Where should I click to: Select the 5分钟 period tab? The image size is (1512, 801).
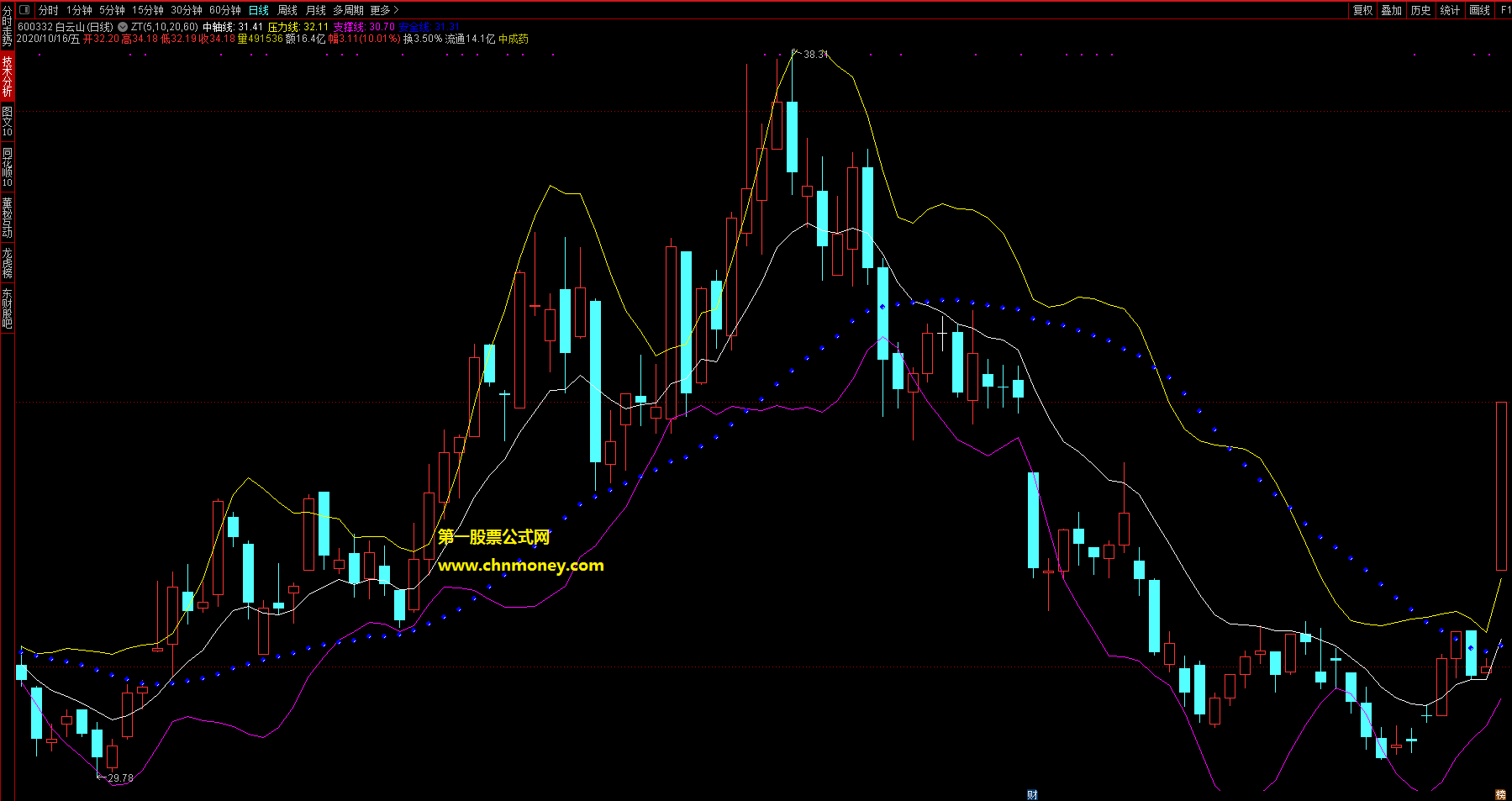point(112,10)
